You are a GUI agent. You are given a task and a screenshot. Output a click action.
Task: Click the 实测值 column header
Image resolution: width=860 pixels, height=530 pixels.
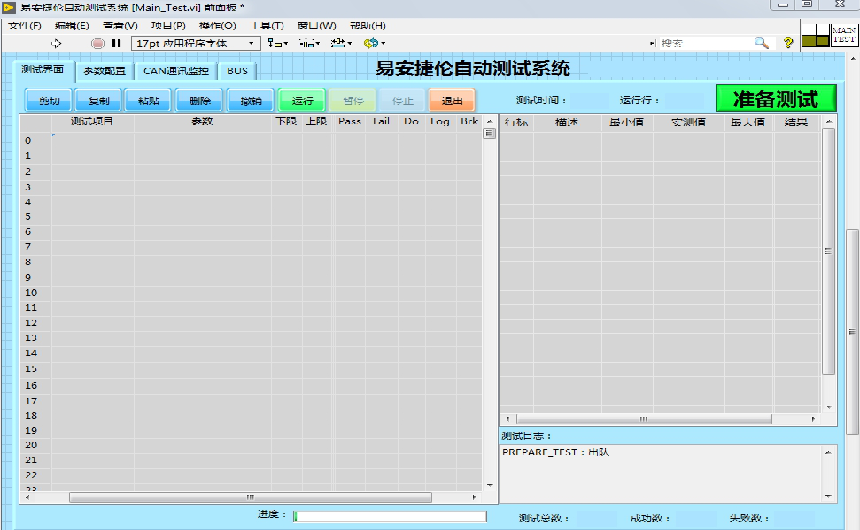click(x=688, y=122)
